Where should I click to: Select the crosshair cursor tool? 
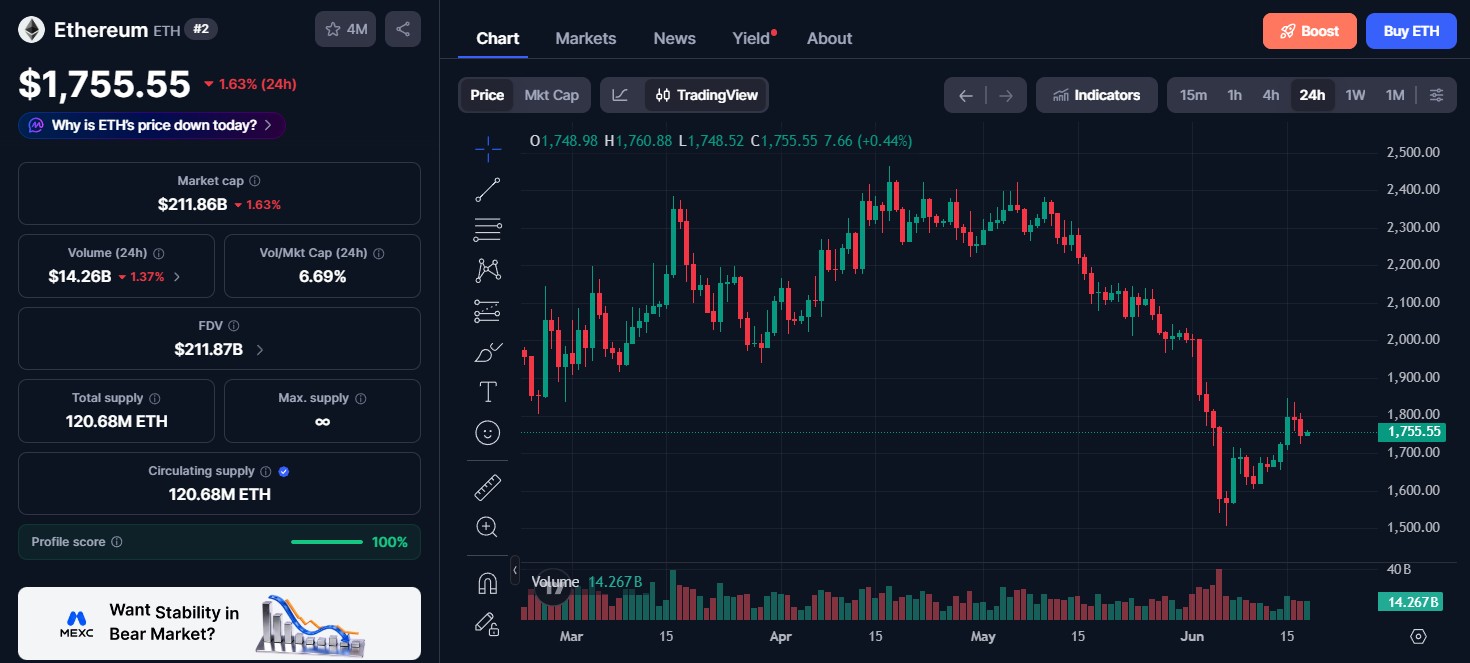click(488, 150)
